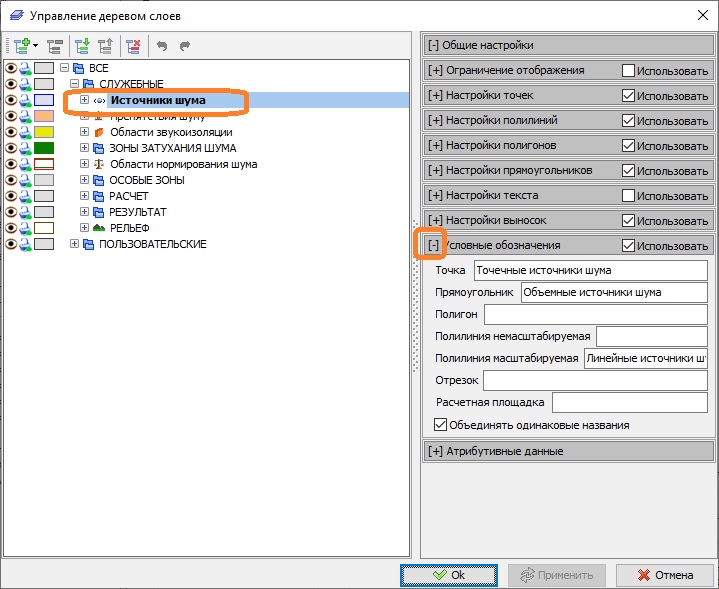The image size is (719, 589).
Task: Uncheck Объединять одинаковые названия
Action: point(441,425)
